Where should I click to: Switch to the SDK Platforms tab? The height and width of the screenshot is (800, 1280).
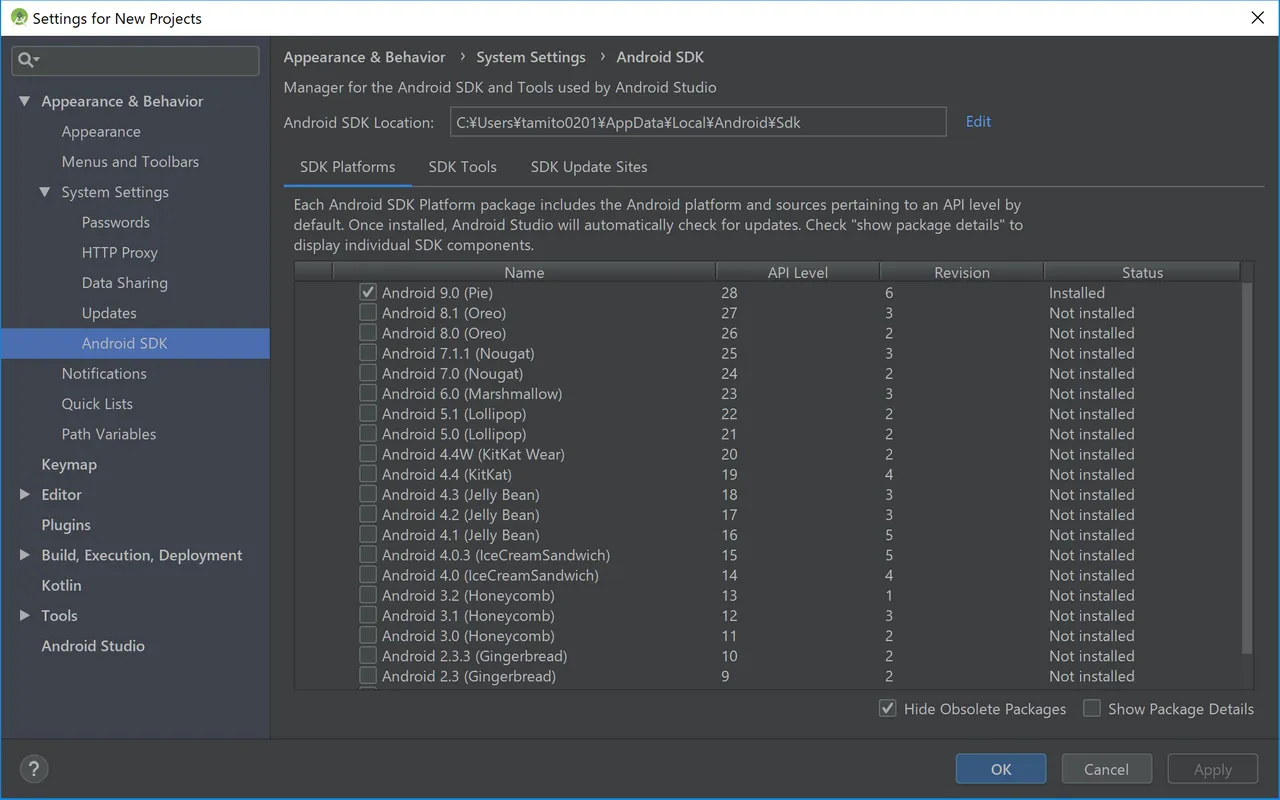pyautogui.click(x=347, y=167)
